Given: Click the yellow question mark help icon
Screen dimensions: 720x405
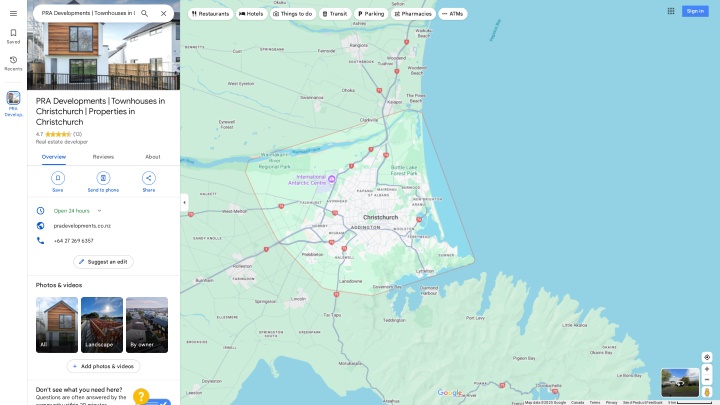Looking at the screenshot, I should 141,396.
